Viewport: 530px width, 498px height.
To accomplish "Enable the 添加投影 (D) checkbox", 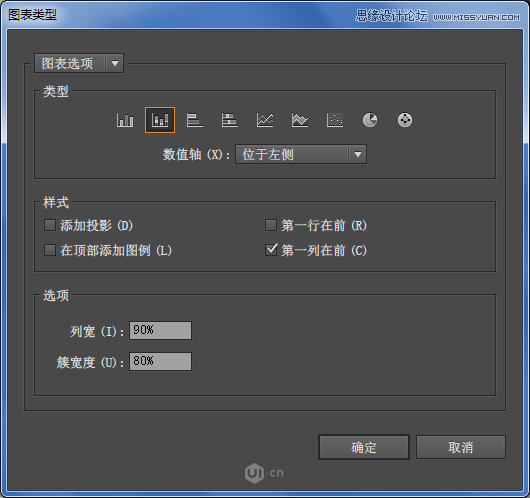I will click(x=50, y=225).
